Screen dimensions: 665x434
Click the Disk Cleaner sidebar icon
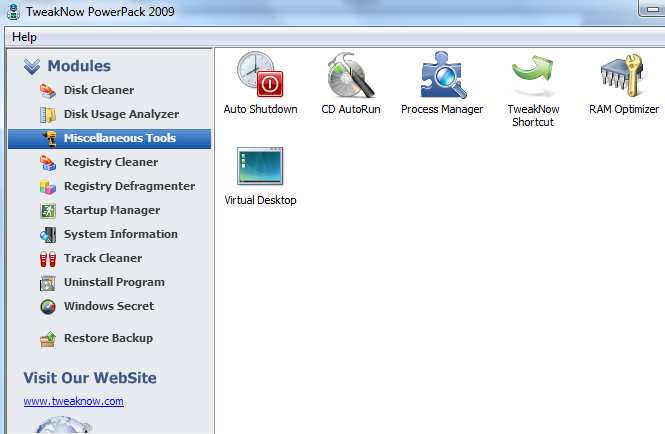(x=48, y=90)
